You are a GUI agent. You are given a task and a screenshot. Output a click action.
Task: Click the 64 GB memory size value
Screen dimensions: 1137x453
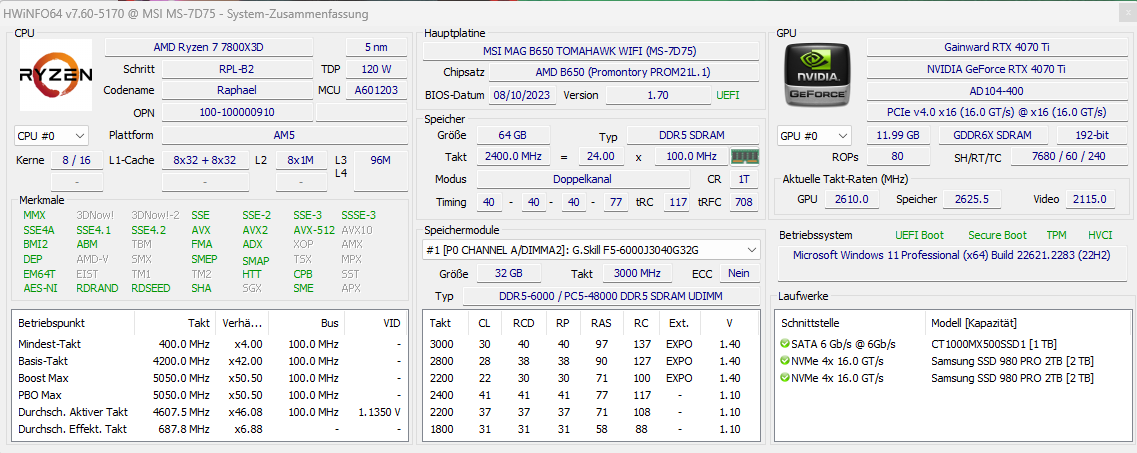(513, 136)
